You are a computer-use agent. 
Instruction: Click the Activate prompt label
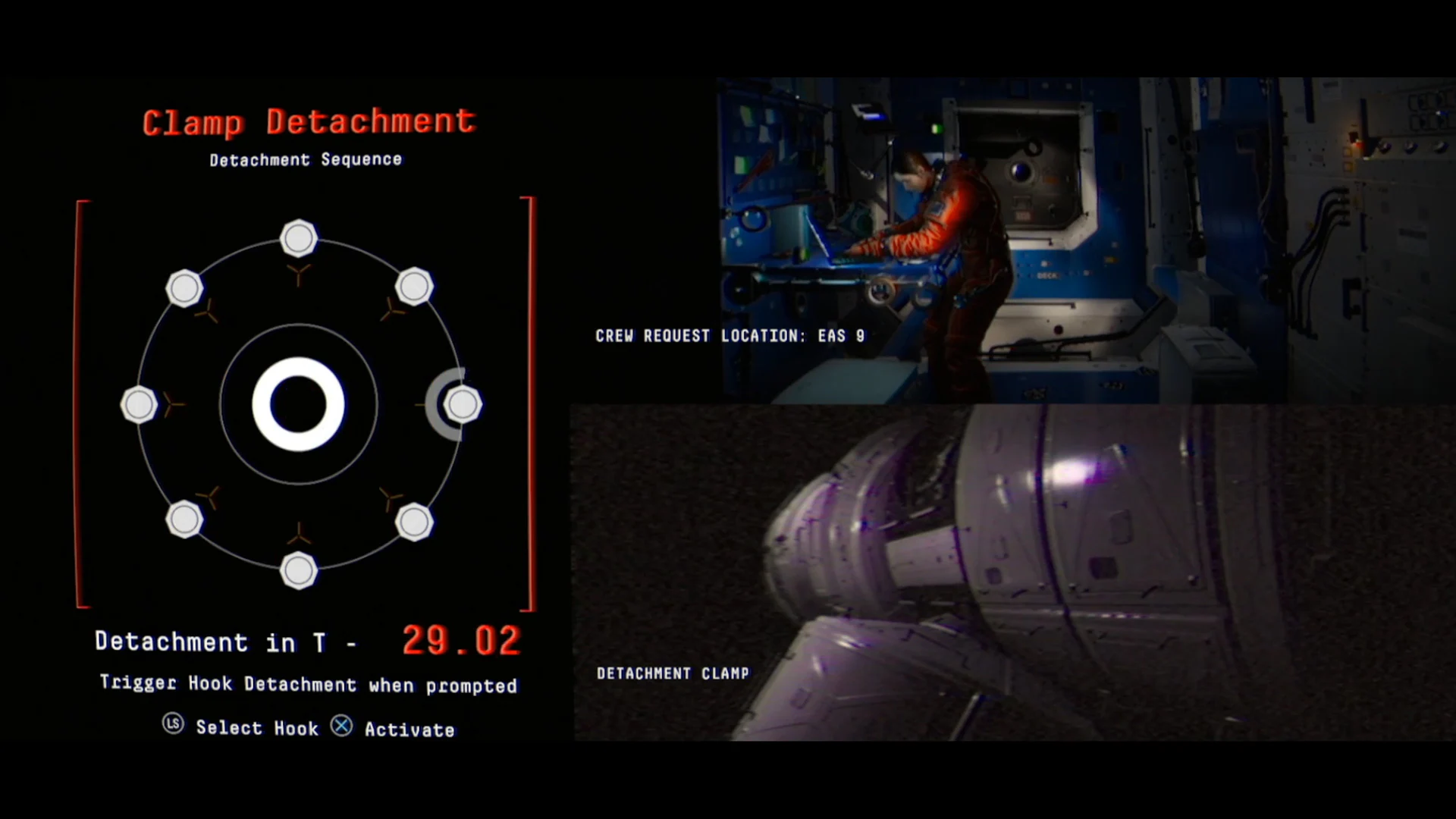(x=409, y=730)
